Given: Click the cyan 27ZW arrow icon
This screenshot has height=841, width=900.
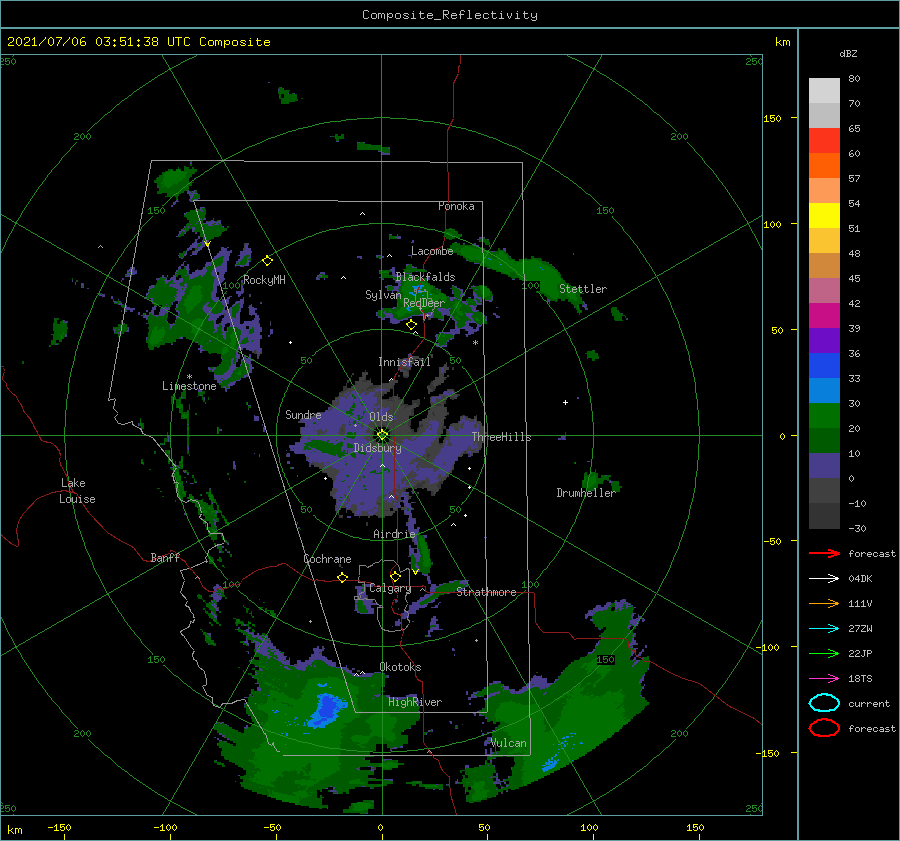Looking at the screenshot, I should 824,629.
